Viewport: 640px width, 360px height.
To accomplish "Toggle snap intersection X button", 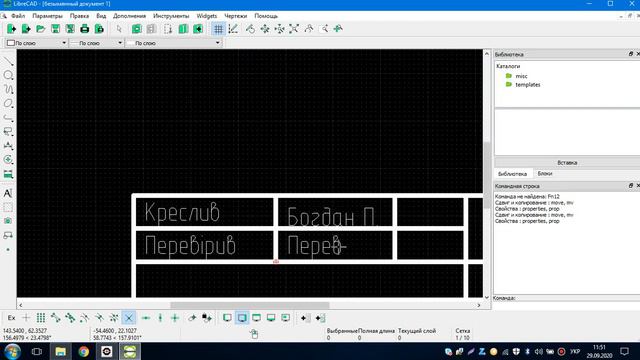I will point(129,318).
